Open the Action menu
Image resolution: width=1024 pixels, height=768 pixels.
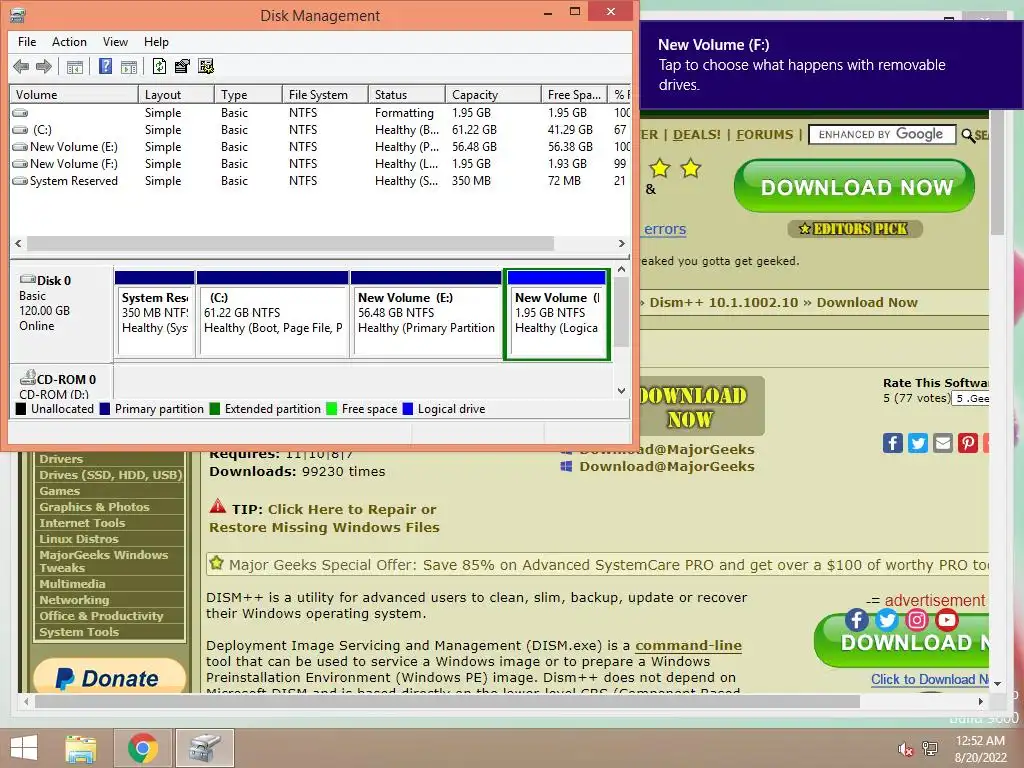(69, 42)
